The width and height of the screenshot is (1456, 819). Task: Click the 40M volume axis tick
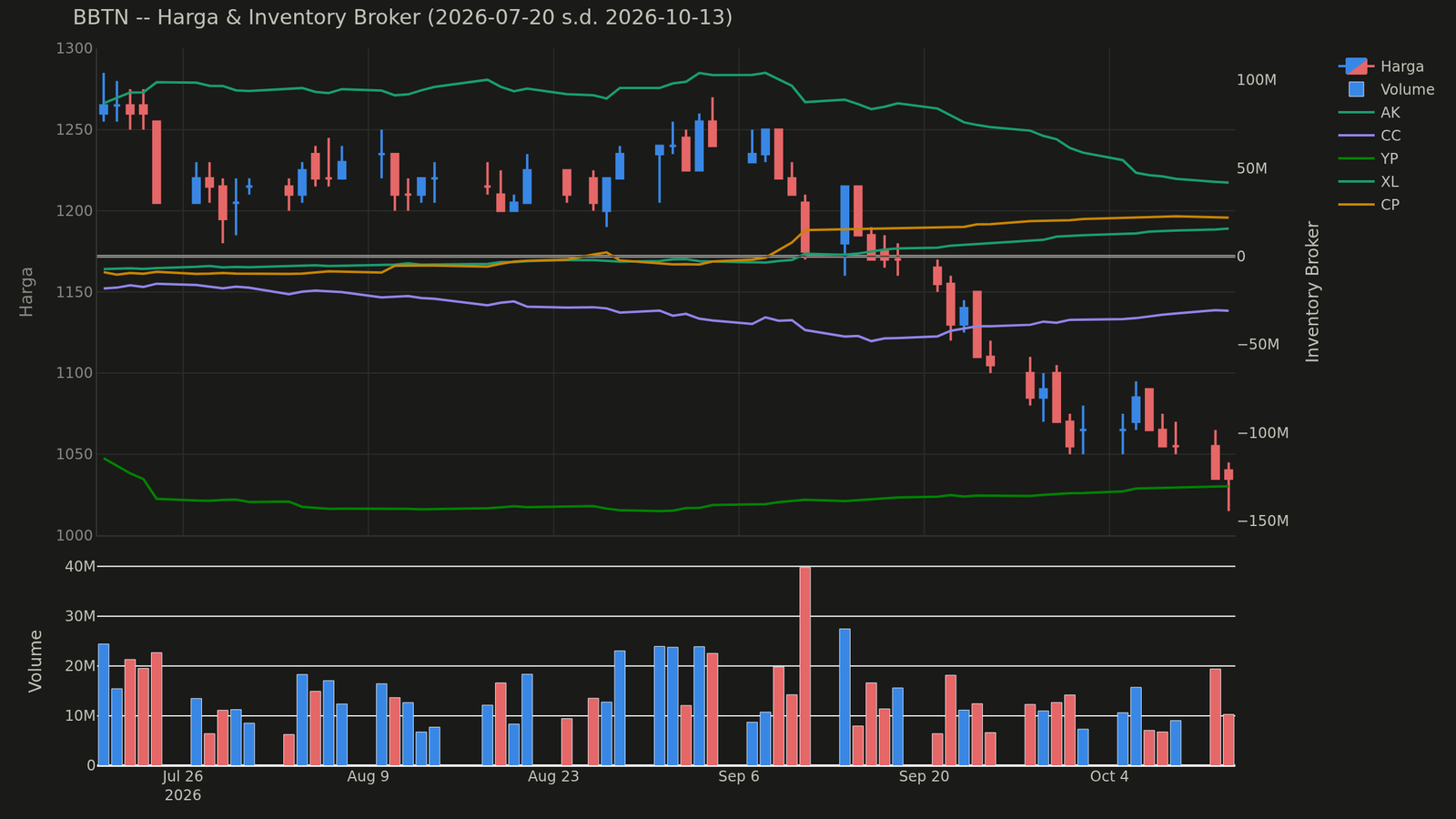81,567
